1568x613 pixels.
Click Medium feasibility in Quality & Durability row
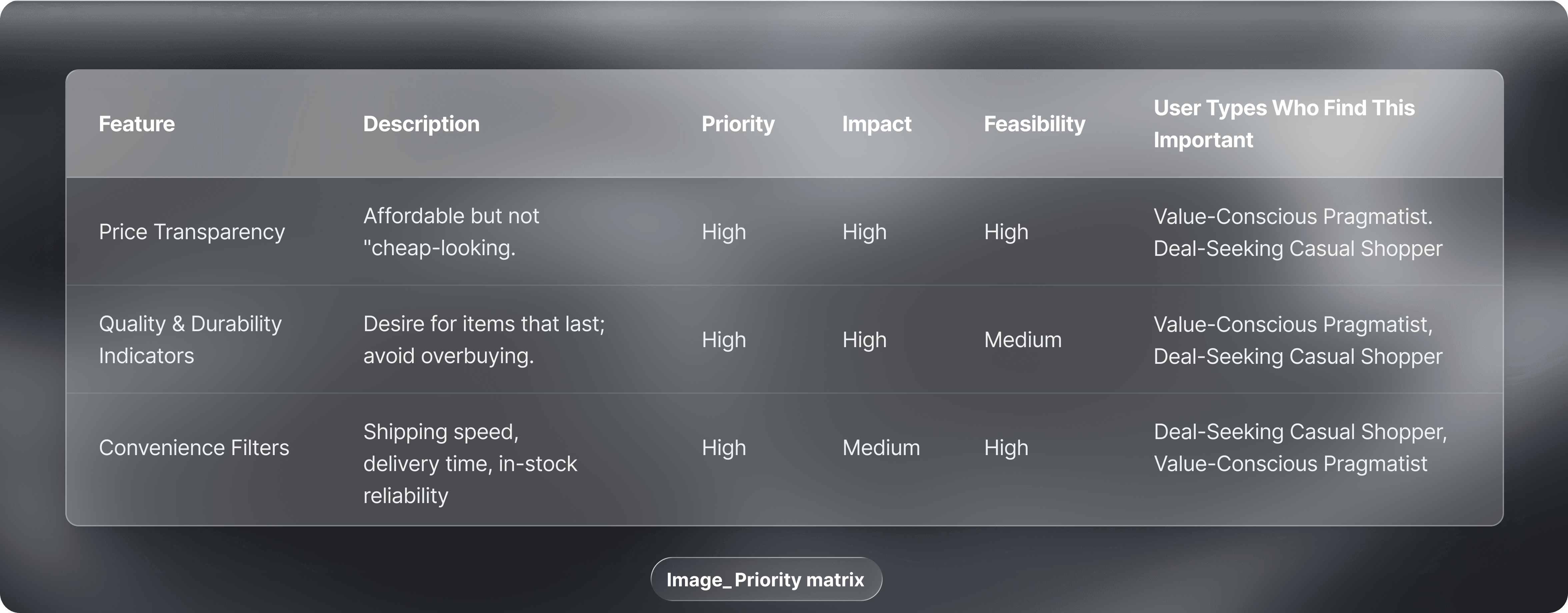1023,339
